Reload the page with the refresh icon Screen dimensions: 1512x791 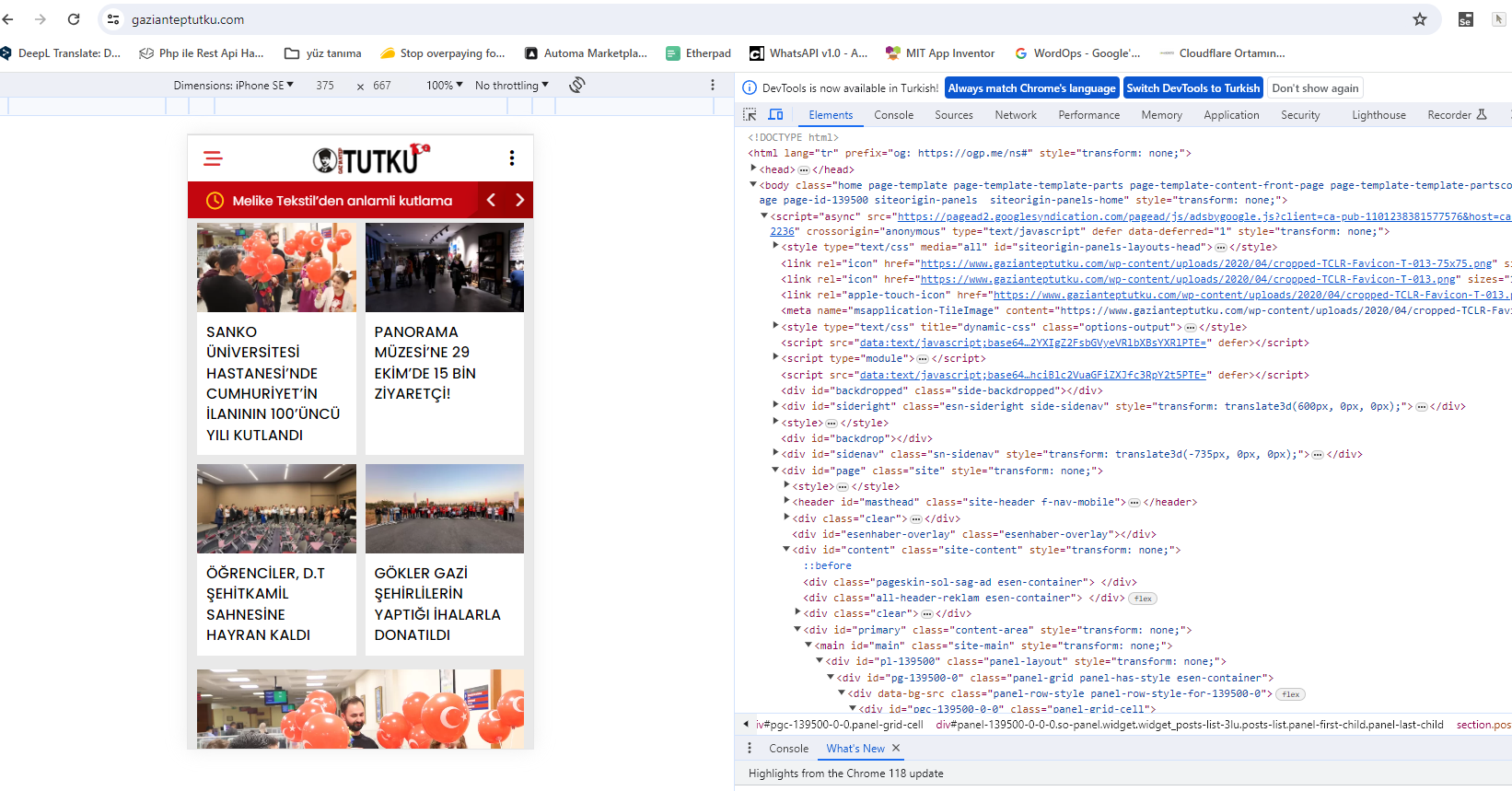coord(74,19)
